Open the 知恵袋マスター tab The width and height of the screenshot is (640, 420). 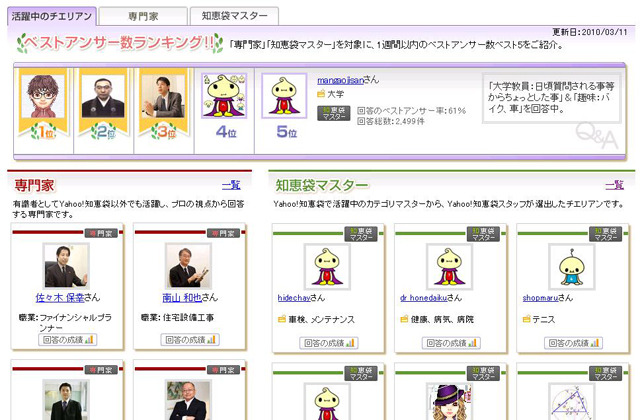pos(234,16)
